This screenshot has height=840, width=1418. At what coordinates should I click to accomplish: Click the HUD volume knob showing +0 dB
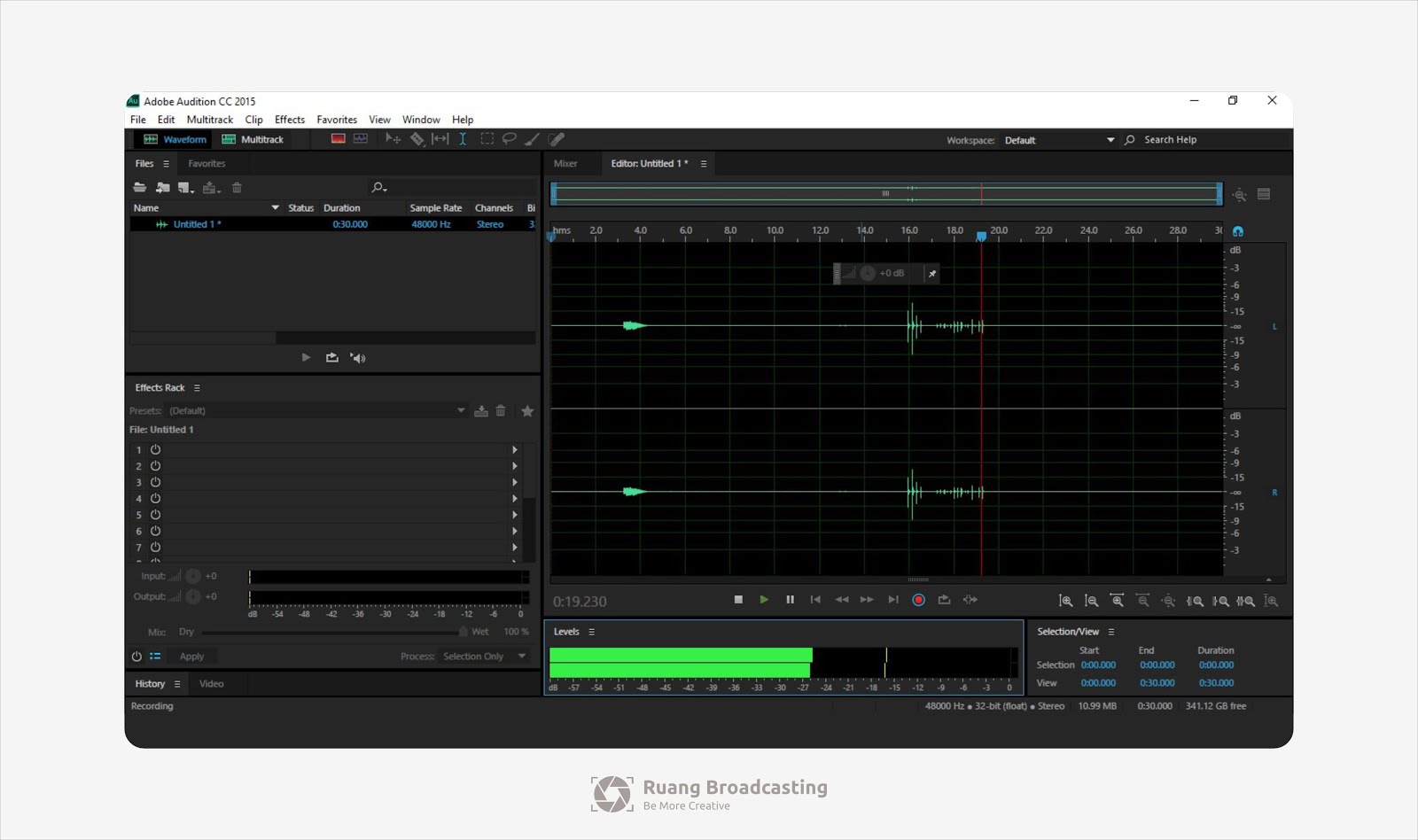(868, 273)
